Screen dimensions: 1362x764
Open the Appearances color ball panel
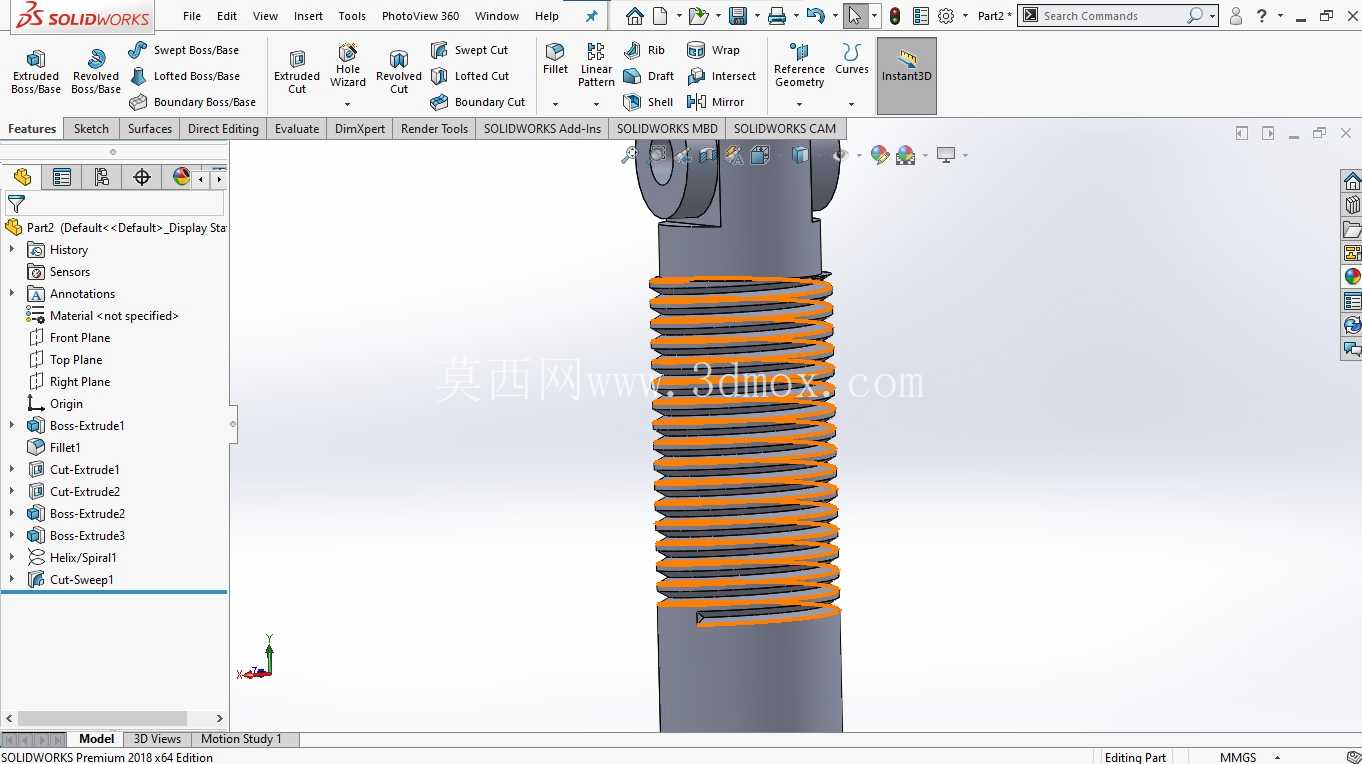pyautogui.click(x=1352, y=277)
